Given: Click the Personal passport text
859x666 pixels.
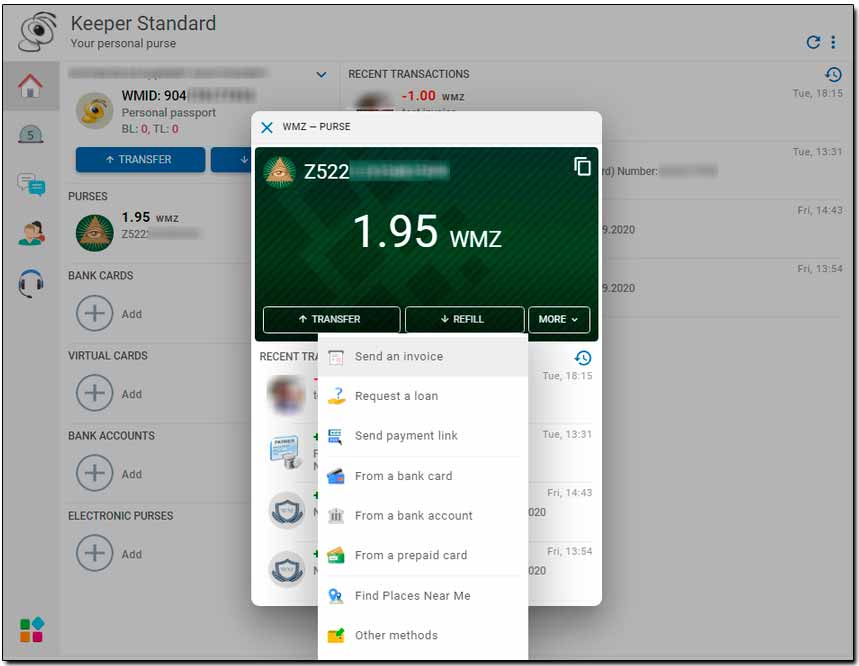Looking at the screenshot, I should click(169, 112).
